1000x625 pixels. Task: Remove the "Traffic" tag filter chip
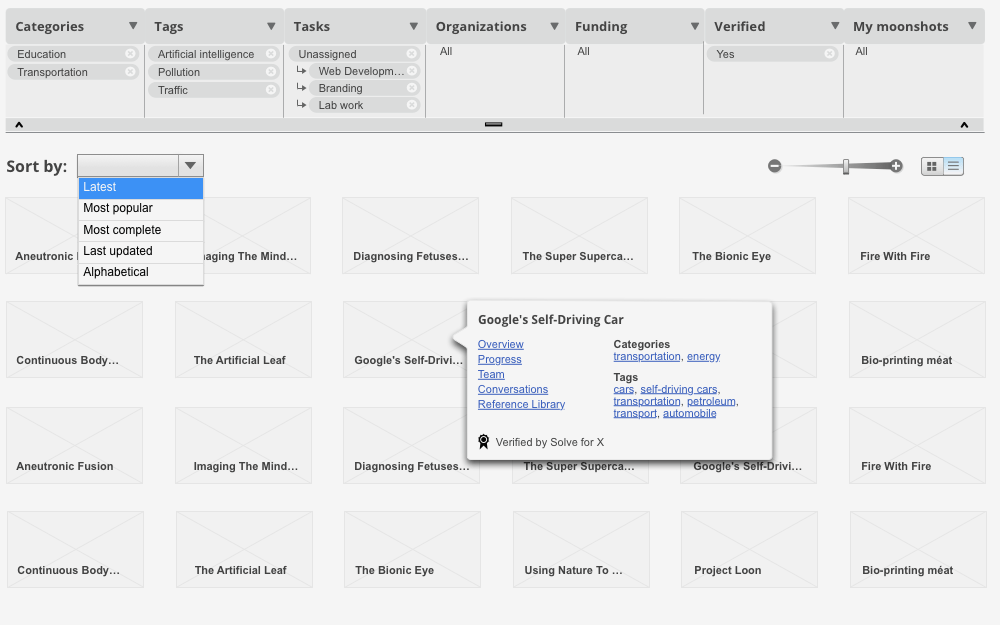(x=270, y=89)
